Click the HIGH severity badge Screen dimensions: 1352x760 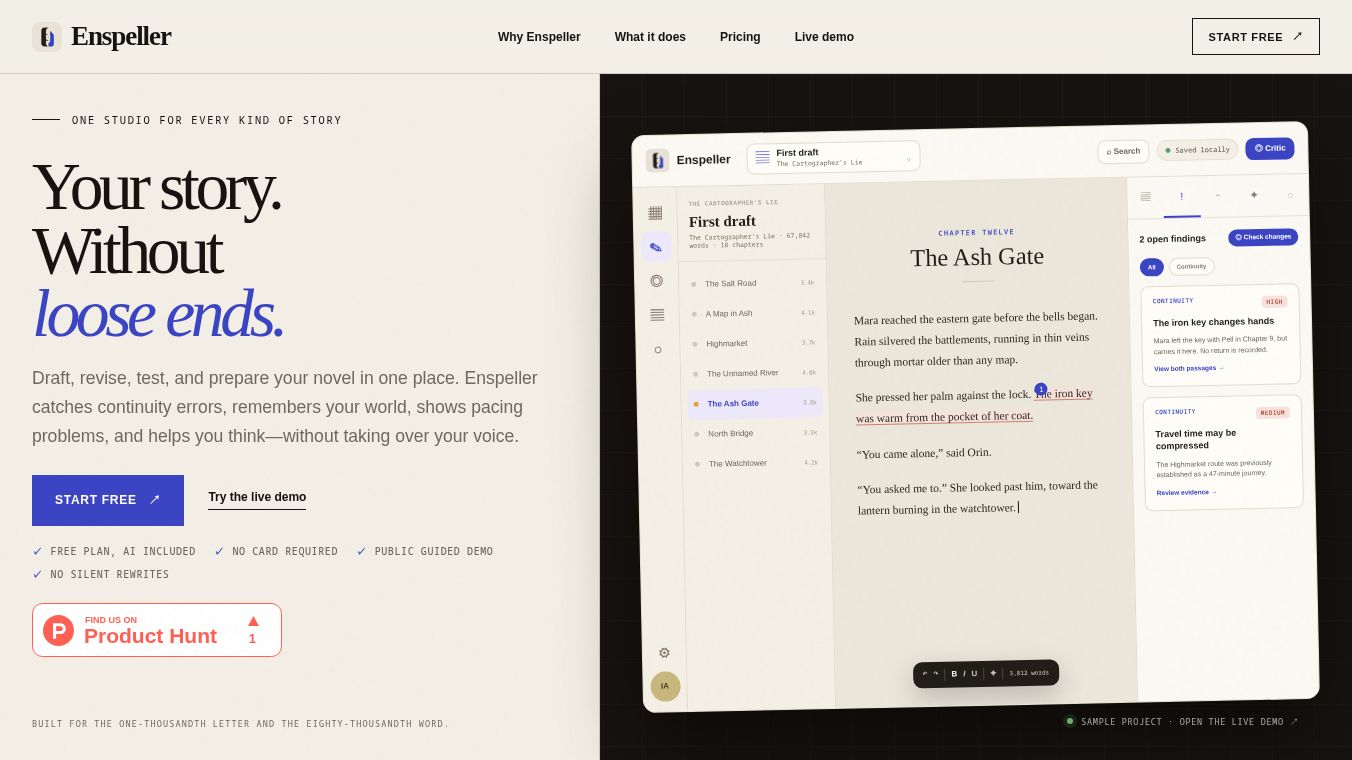(x=1274, y=301)
